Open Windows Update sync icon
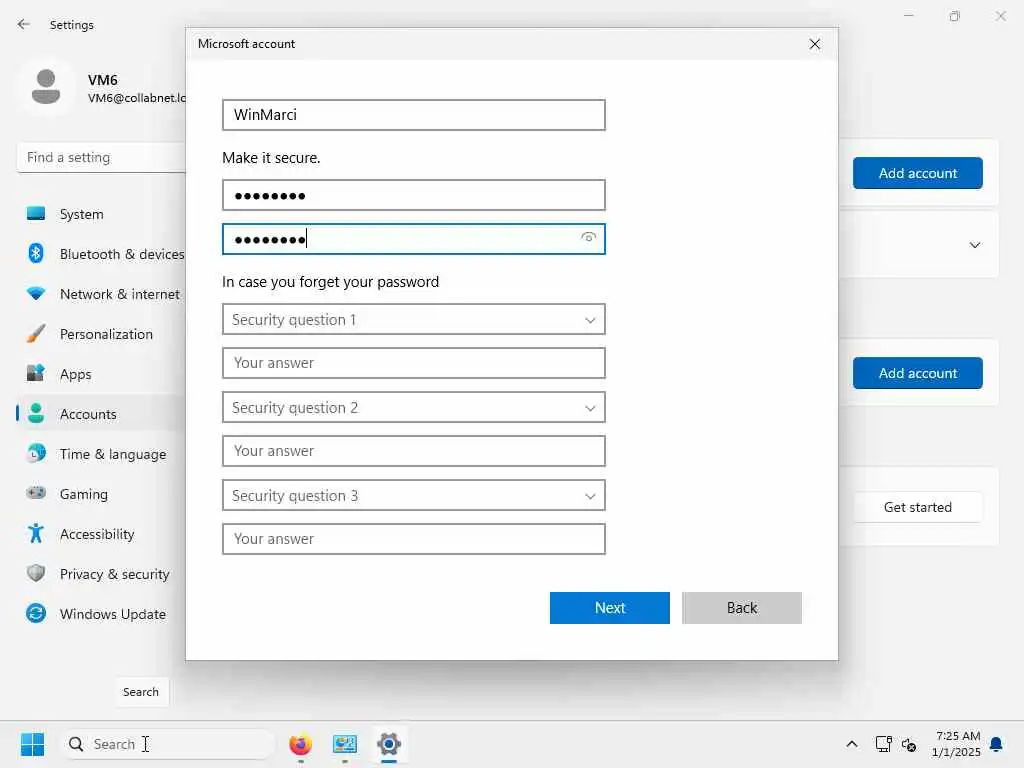This screenshot has height=768, width=1024. pyautogui.click(x=36, y=613)
